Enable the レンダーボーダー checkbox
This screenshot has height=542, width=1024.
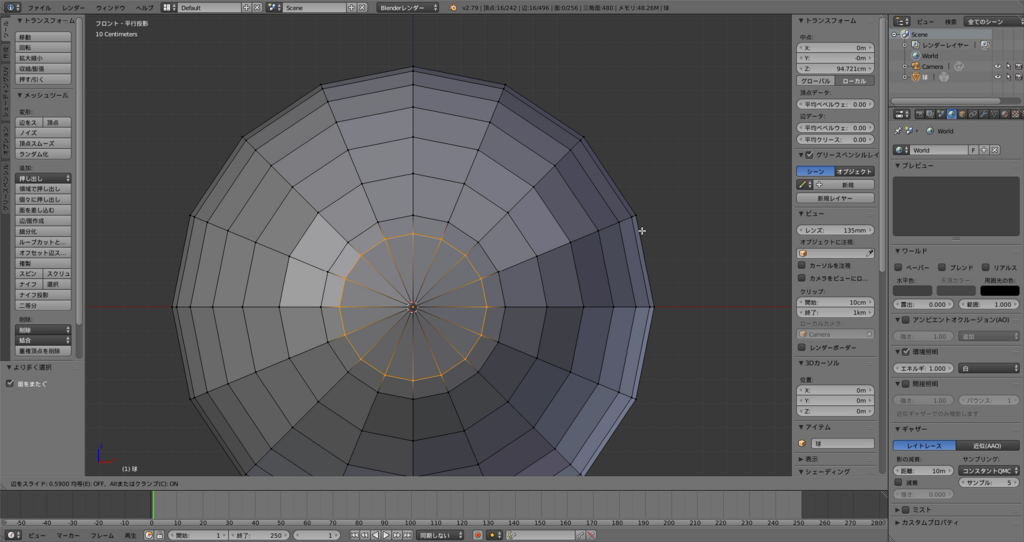802,347
